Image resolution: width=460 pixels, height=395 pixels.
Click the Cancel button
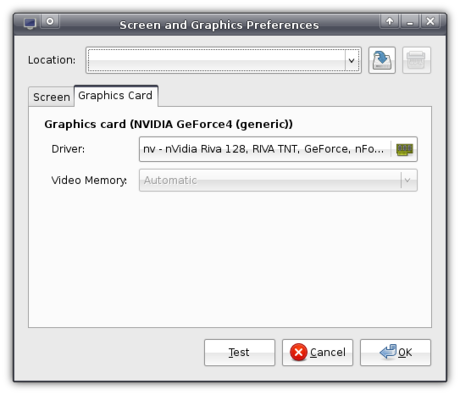tap(317, 352)
